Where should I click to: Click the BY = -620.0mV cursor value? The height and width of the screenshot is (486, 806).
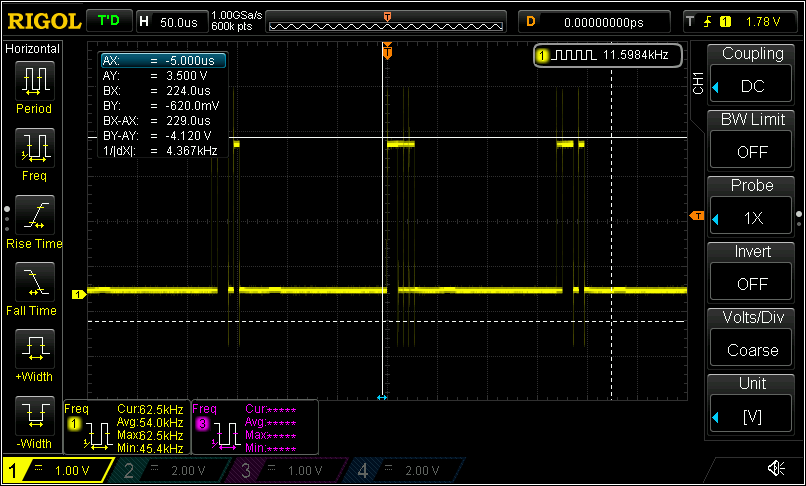pos(163,106)
